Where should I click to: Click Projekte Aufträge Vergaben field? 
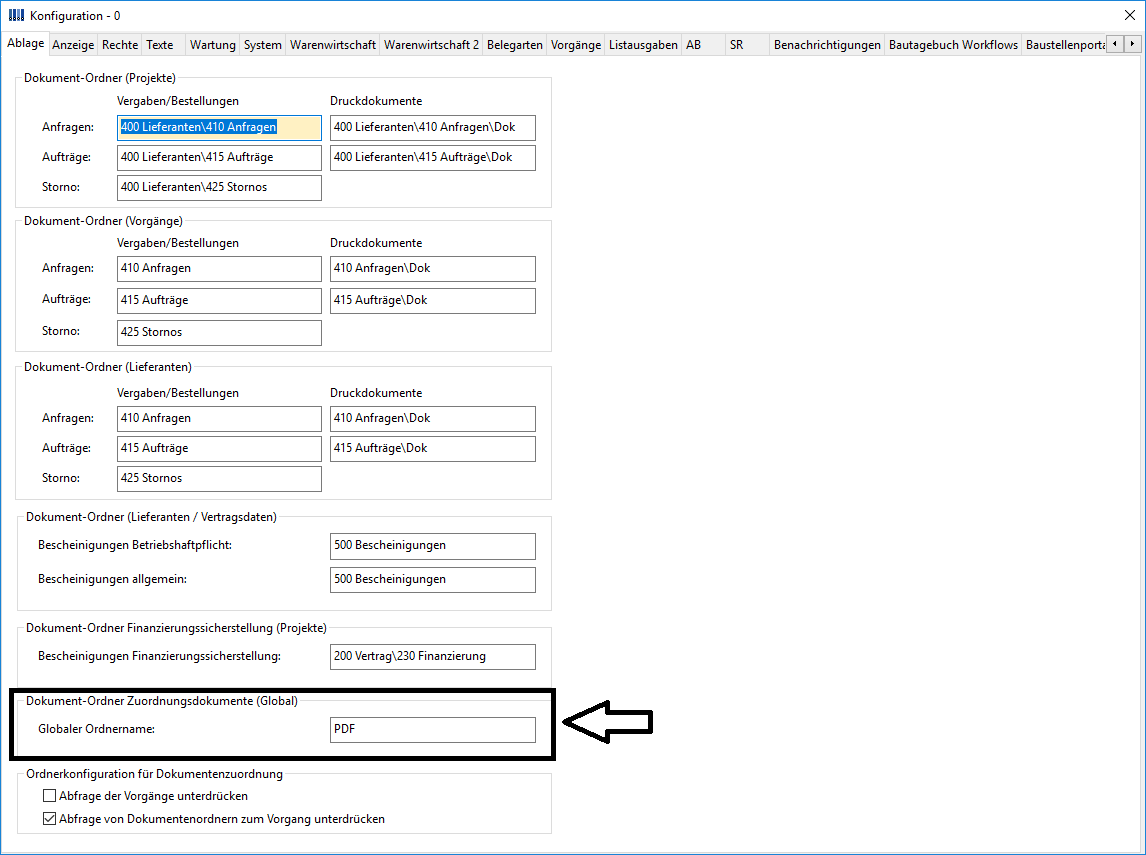(219, 158)
